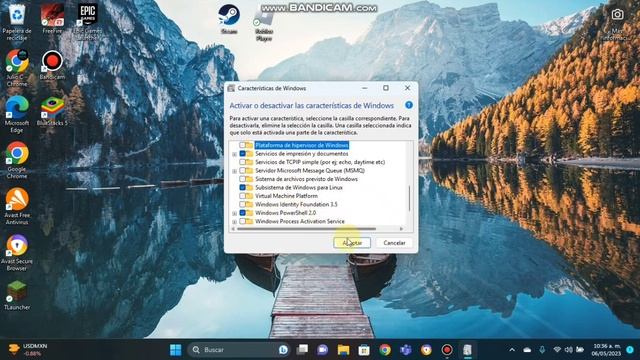Uncheck Windows PowerShell 2.0 checkbox
Image resolution: width=640 pixels, height=360 pixels.
click(242, 213)
